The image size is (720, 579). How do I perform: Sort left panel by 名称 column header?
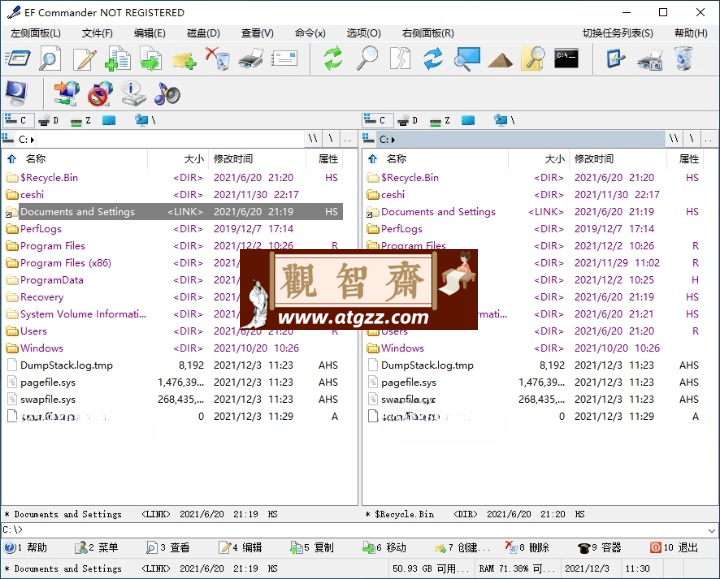[36, 159]
